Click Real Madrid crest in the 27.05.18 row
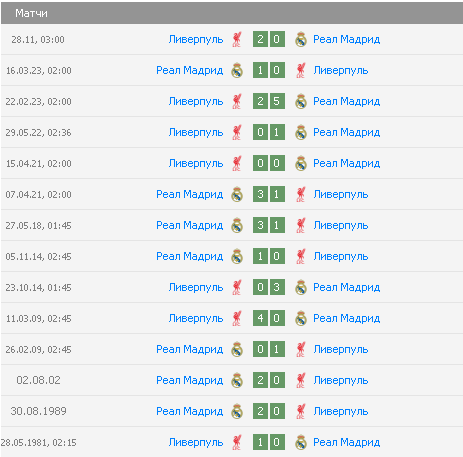 [237, 225]
